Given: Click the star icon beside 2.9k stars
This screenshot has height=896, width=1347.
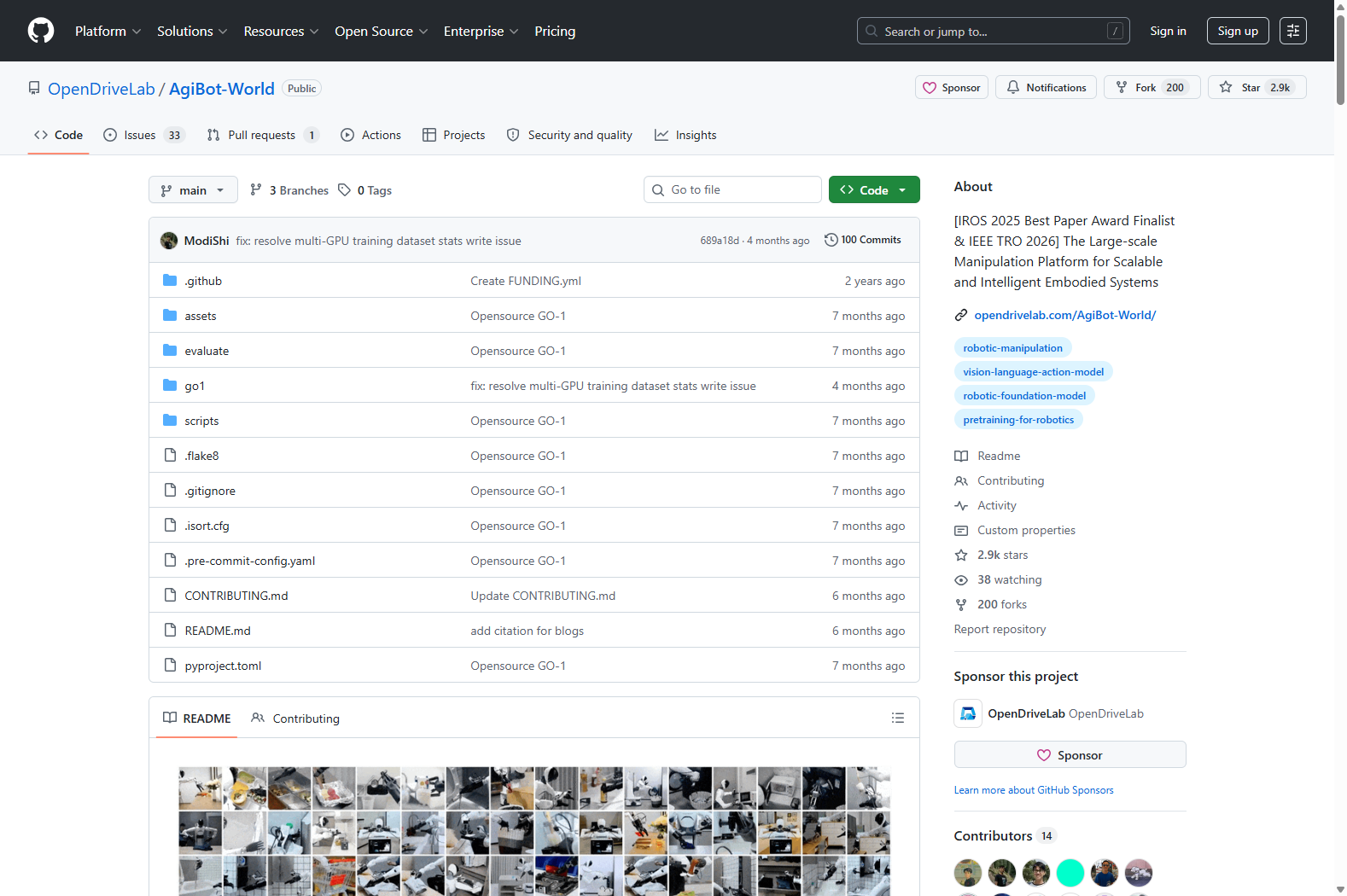Looking at the screenshot, I should tap(961, 556).
